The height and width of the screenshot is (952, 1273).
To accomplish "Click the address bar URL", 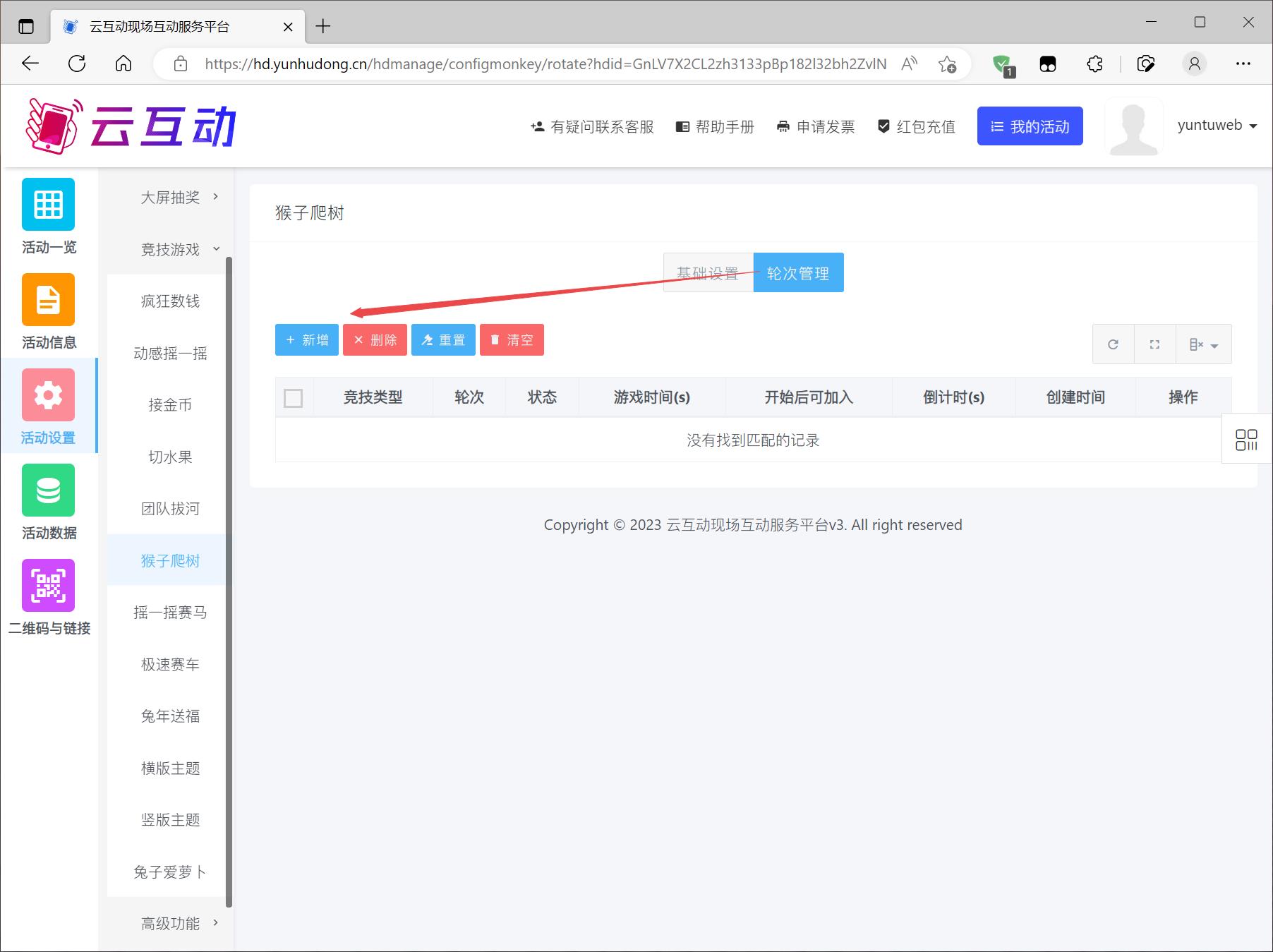I will pos(545,64).
